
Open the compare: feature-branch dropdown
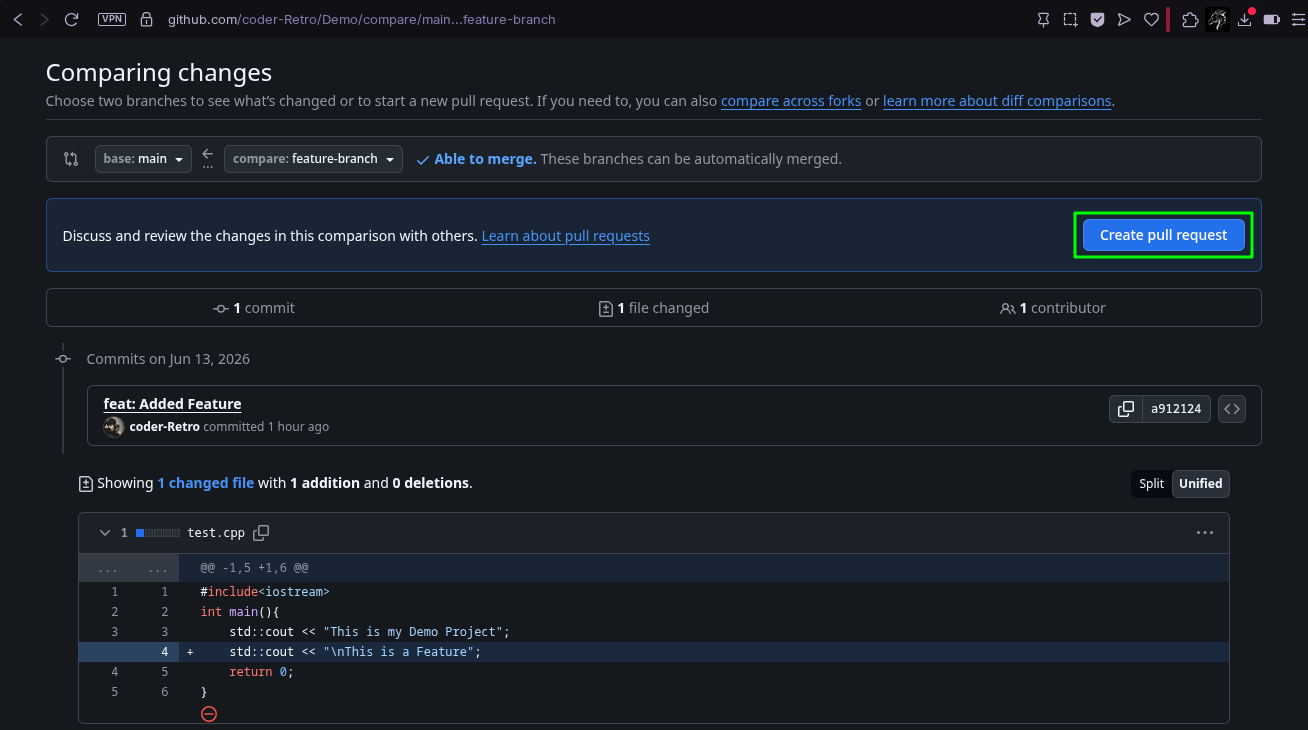(x=313, y=159)
